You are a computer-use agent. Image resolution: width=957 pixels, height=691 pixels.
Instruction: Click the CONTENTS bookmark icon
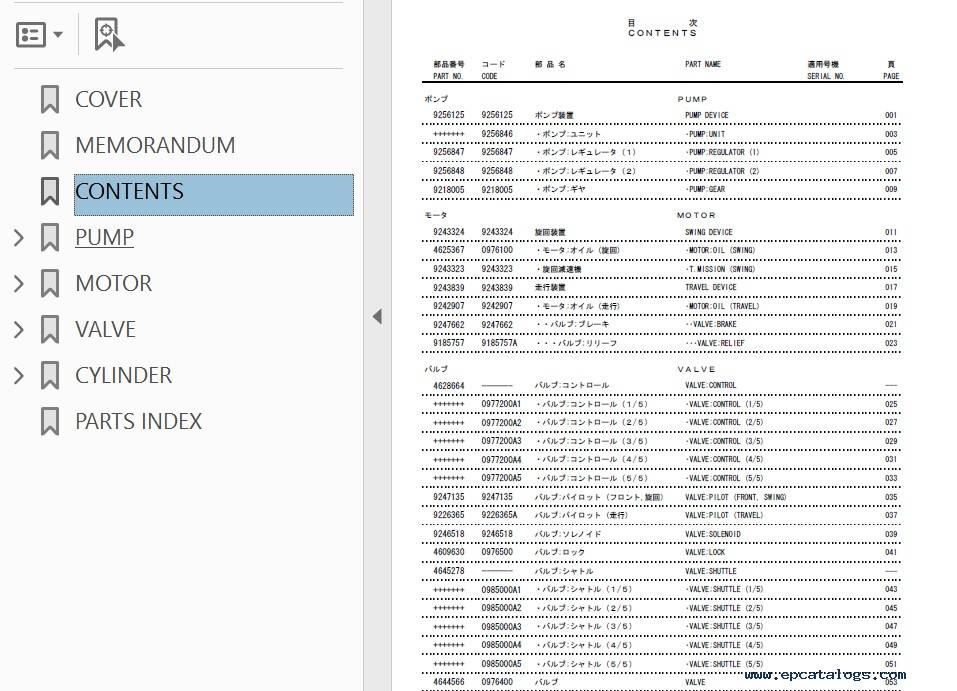click(50, 191)
